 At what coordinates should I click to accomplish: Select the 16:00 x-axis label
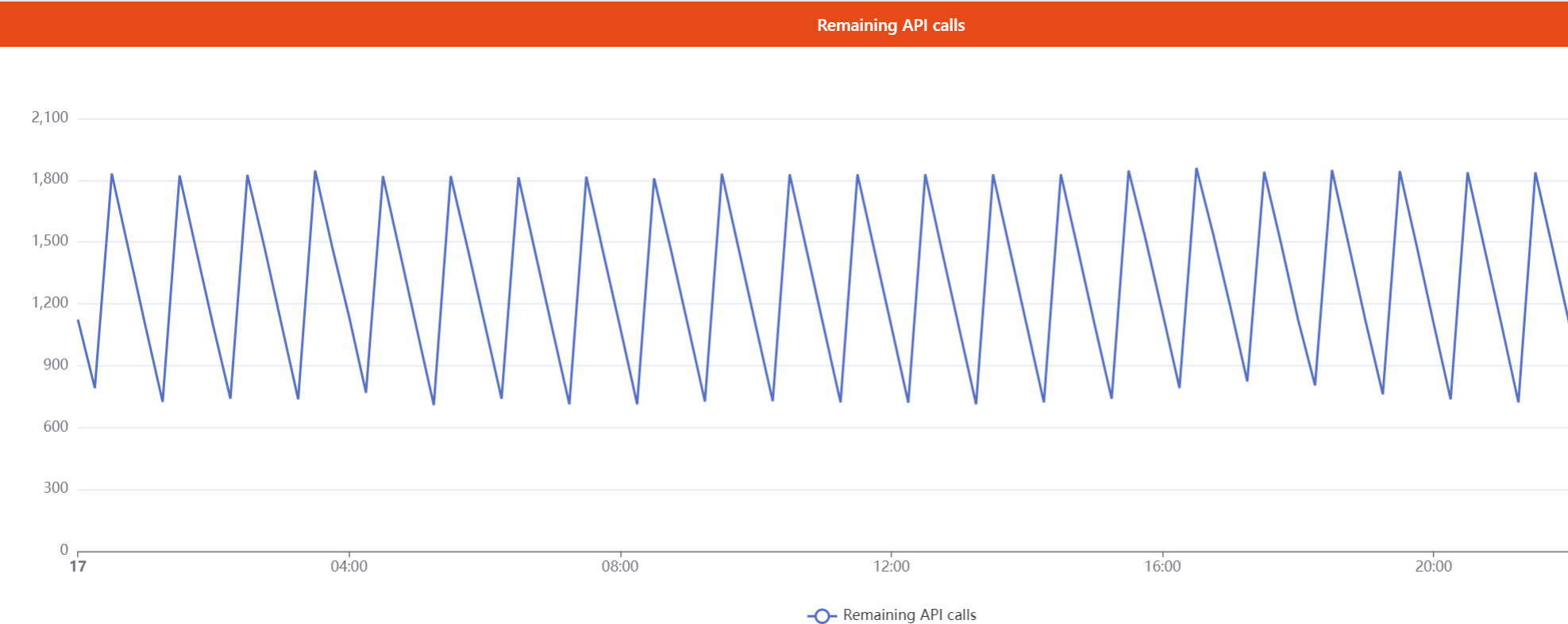tap(1162, 566)
